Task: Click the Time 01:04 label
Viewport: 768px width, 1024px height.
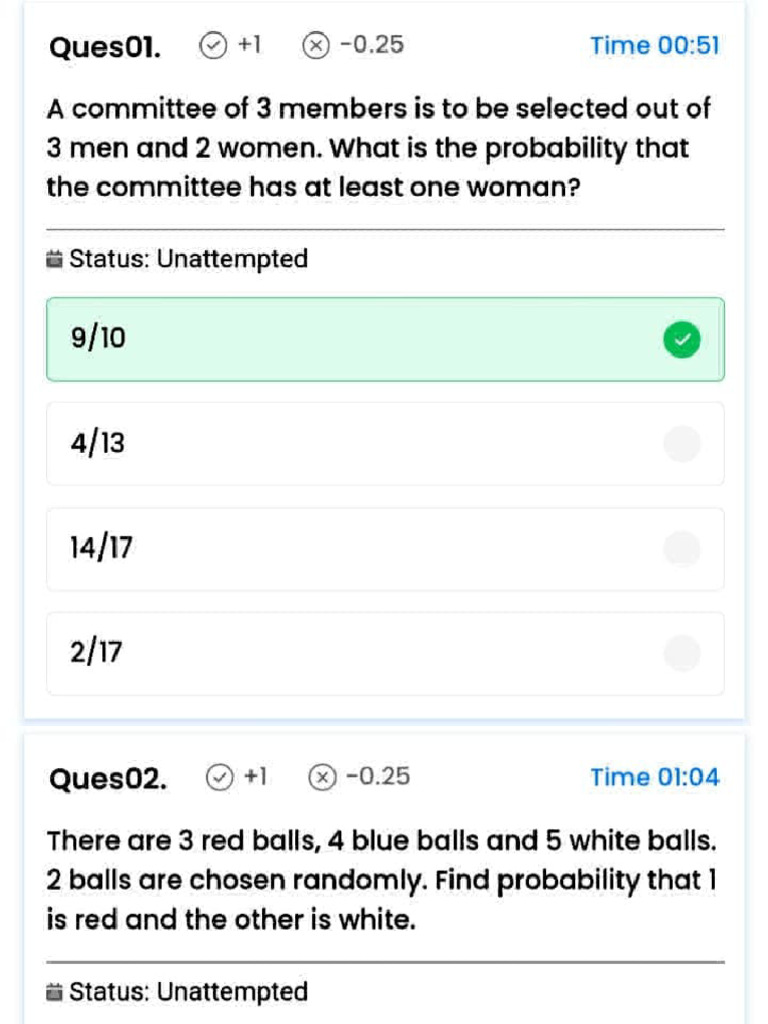Action: point(654,777)
